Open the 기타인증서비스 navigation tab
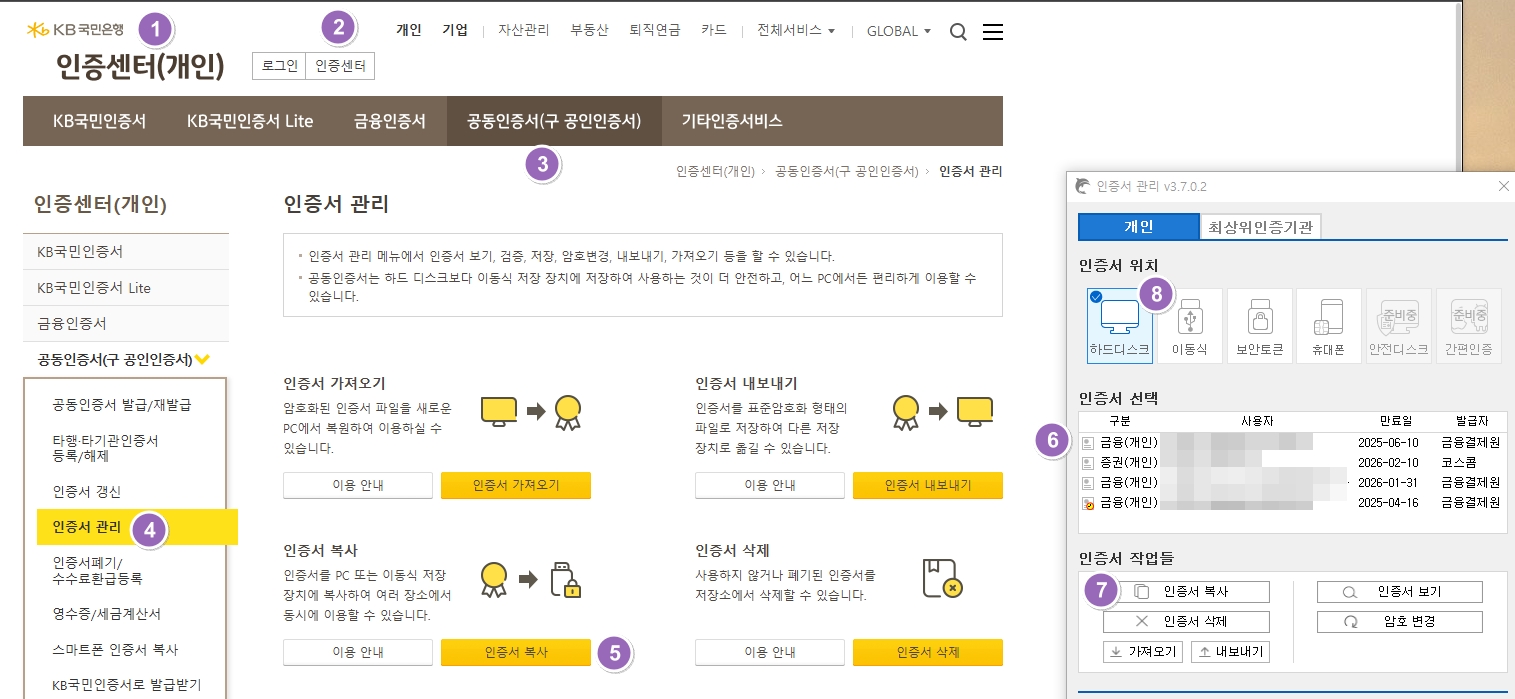 pos(732,121)
